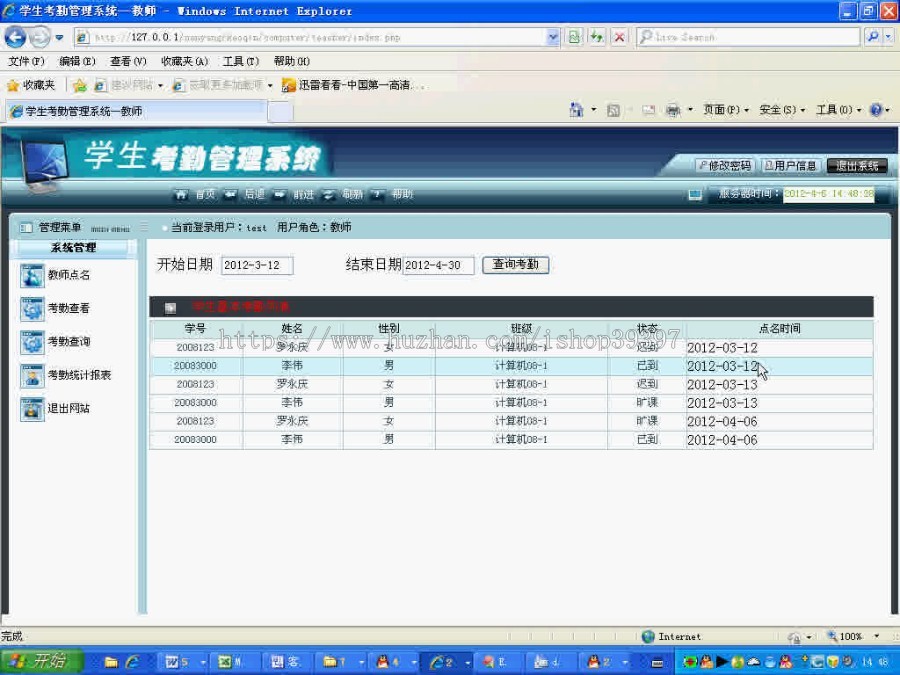Open the new blank tab button
Image resolution: width=900 pixels, height=675 pixels.
[281, 112]
